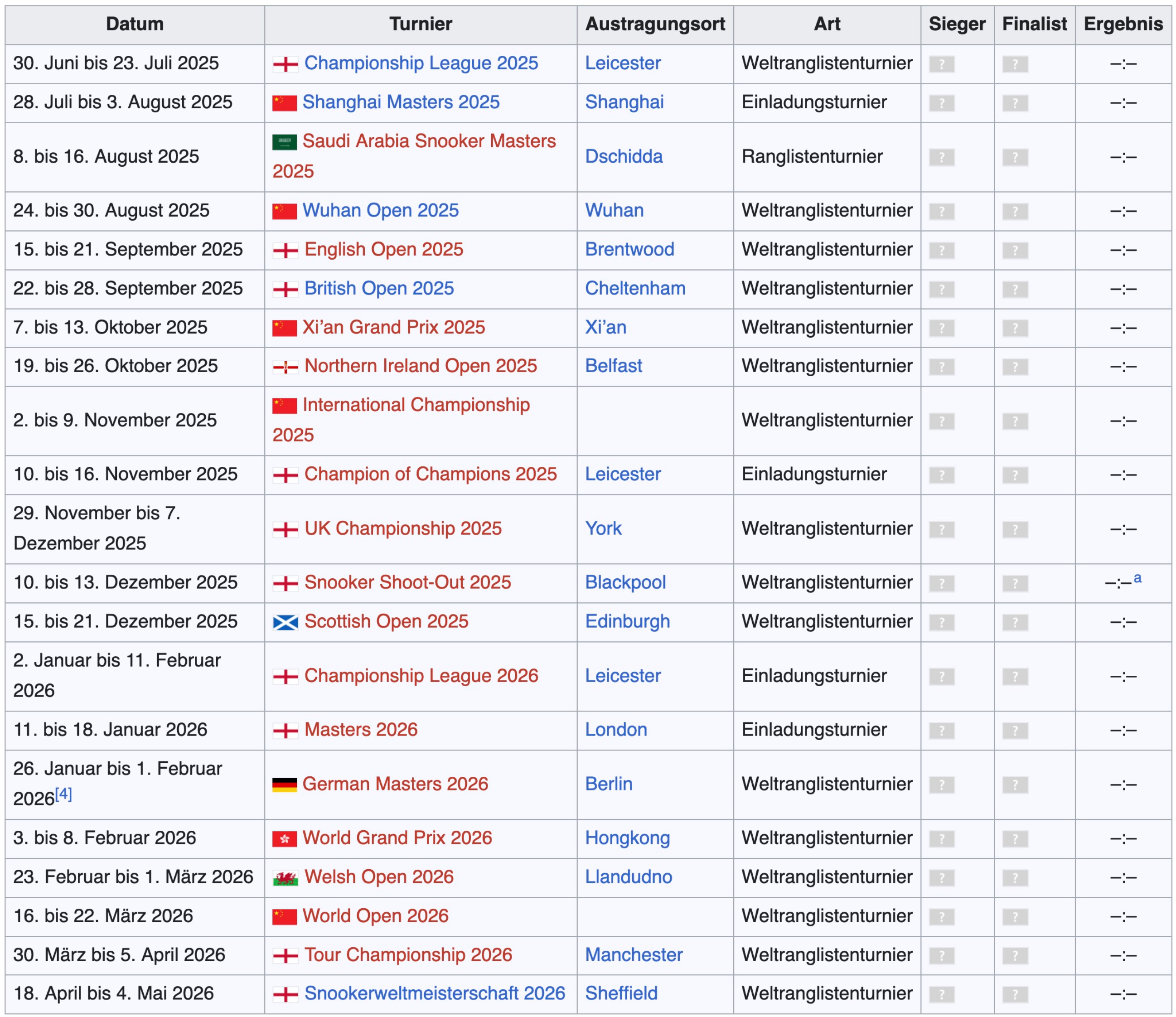Open the World Grand Prix 2026 link
1176x1017 pixels.
(x=397, y=838)
